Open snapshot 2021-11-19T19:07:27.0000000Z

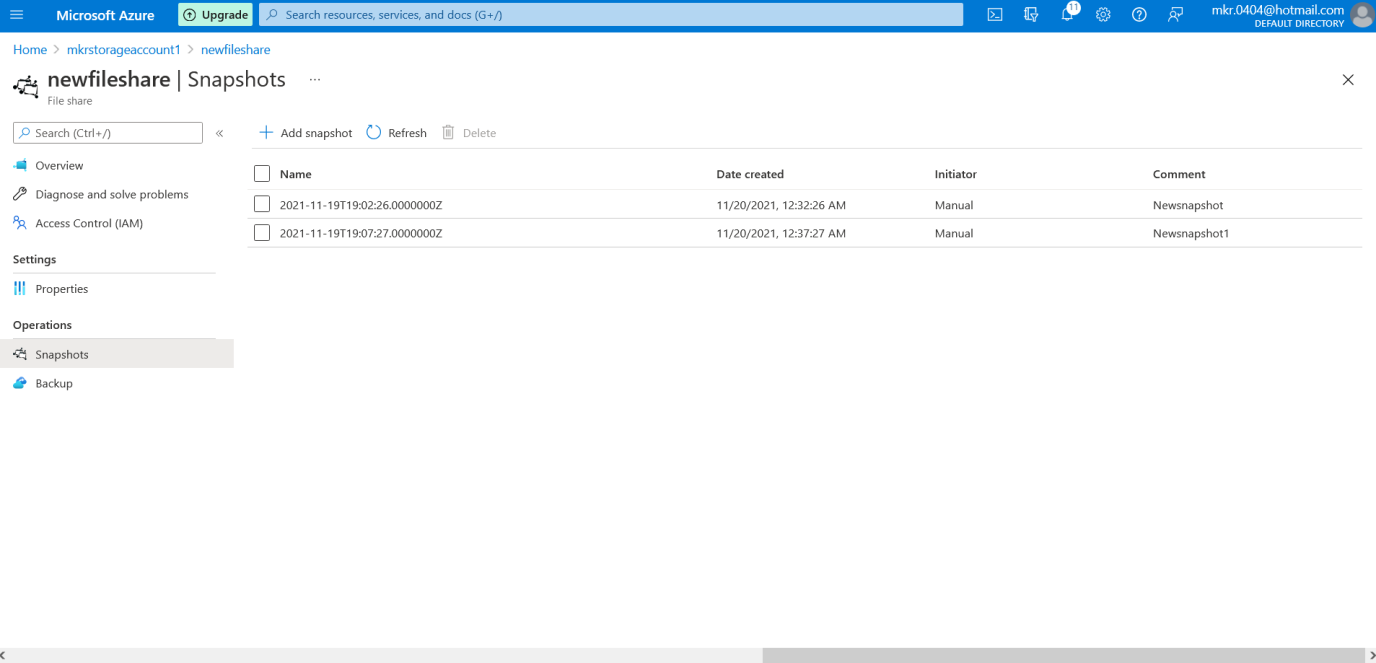(x=361, y=233)
